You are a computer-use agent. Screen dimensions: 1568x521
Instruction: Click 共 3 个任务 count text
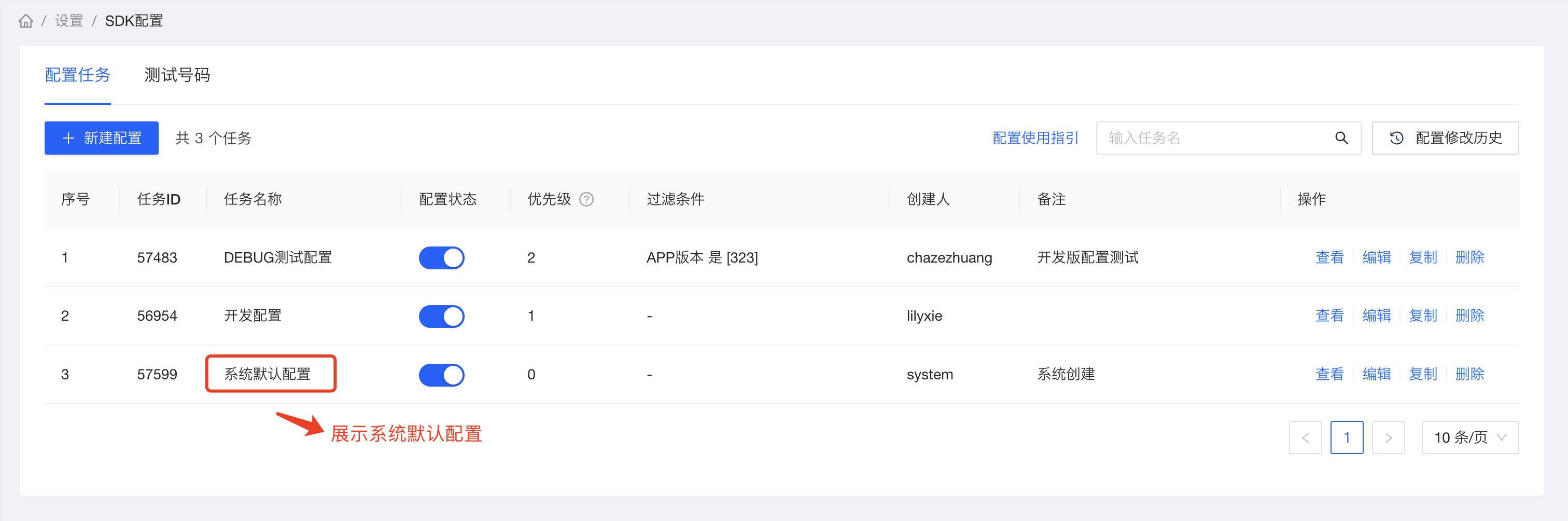pyautogui.click(x=213, y=139)
